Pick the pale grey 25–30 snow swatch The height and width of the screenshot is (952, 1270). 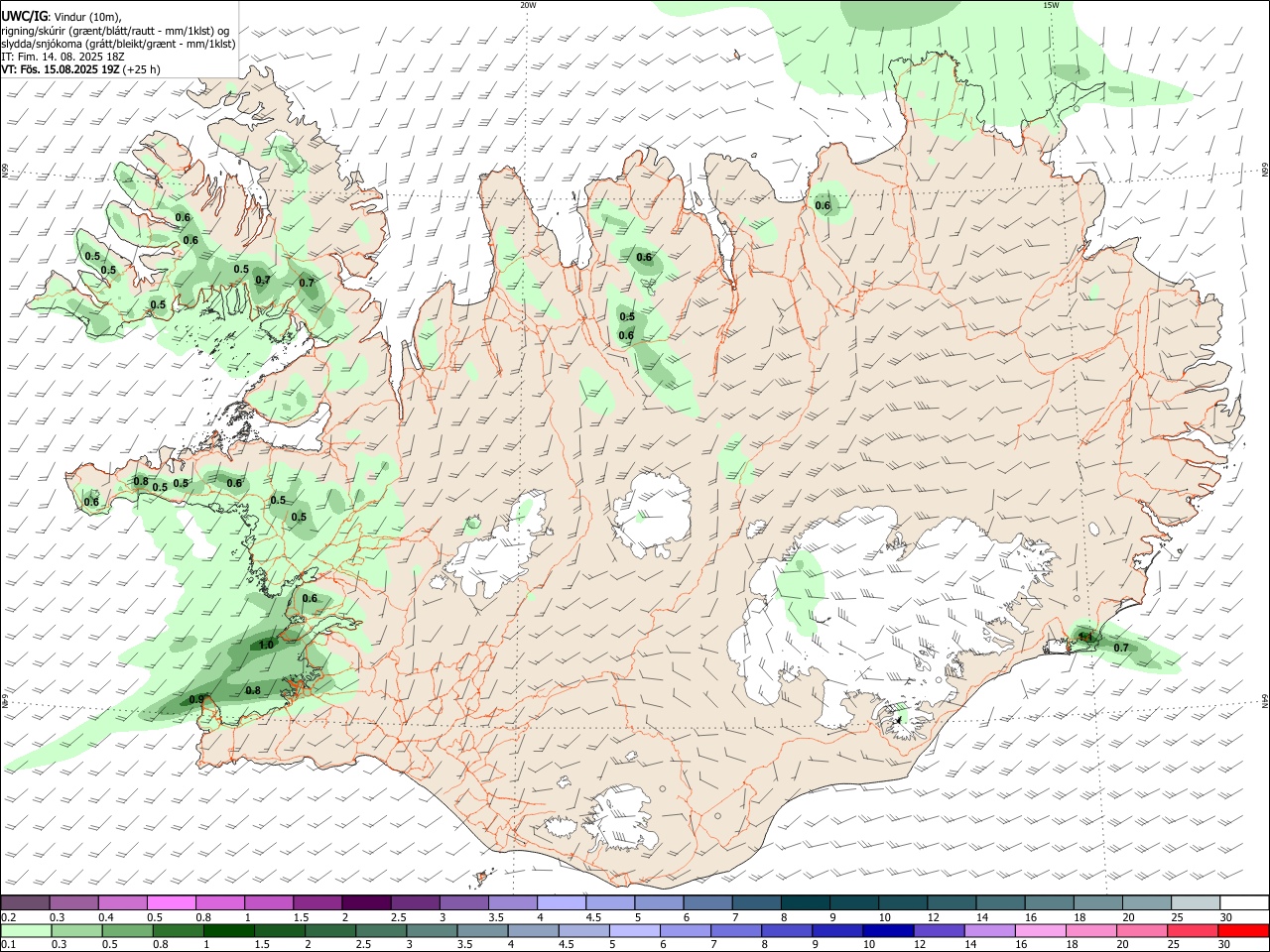click(1196, 903)
